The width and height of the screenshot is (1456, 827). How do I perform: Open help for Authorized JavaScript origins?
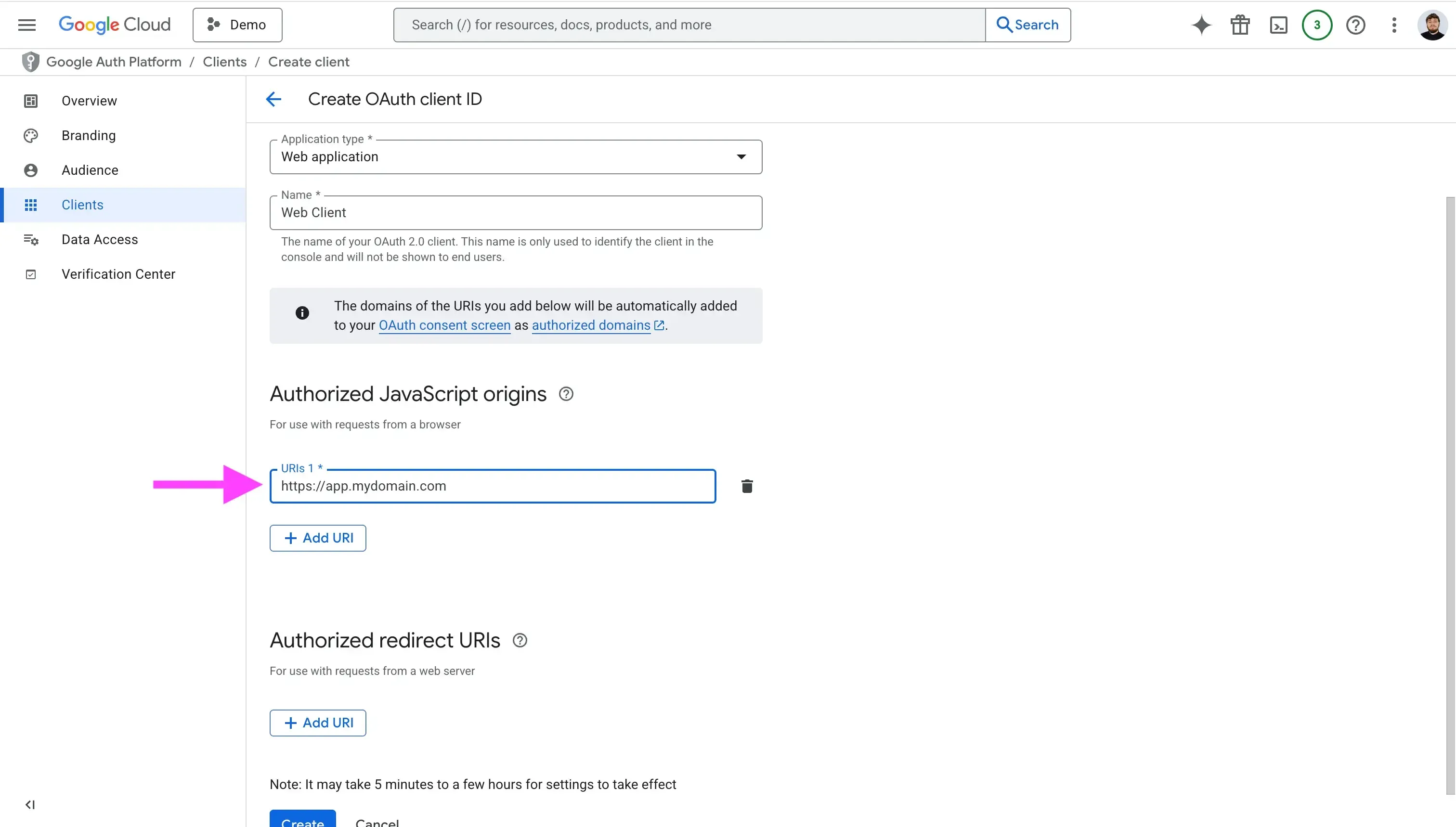(x=565, y=394)
